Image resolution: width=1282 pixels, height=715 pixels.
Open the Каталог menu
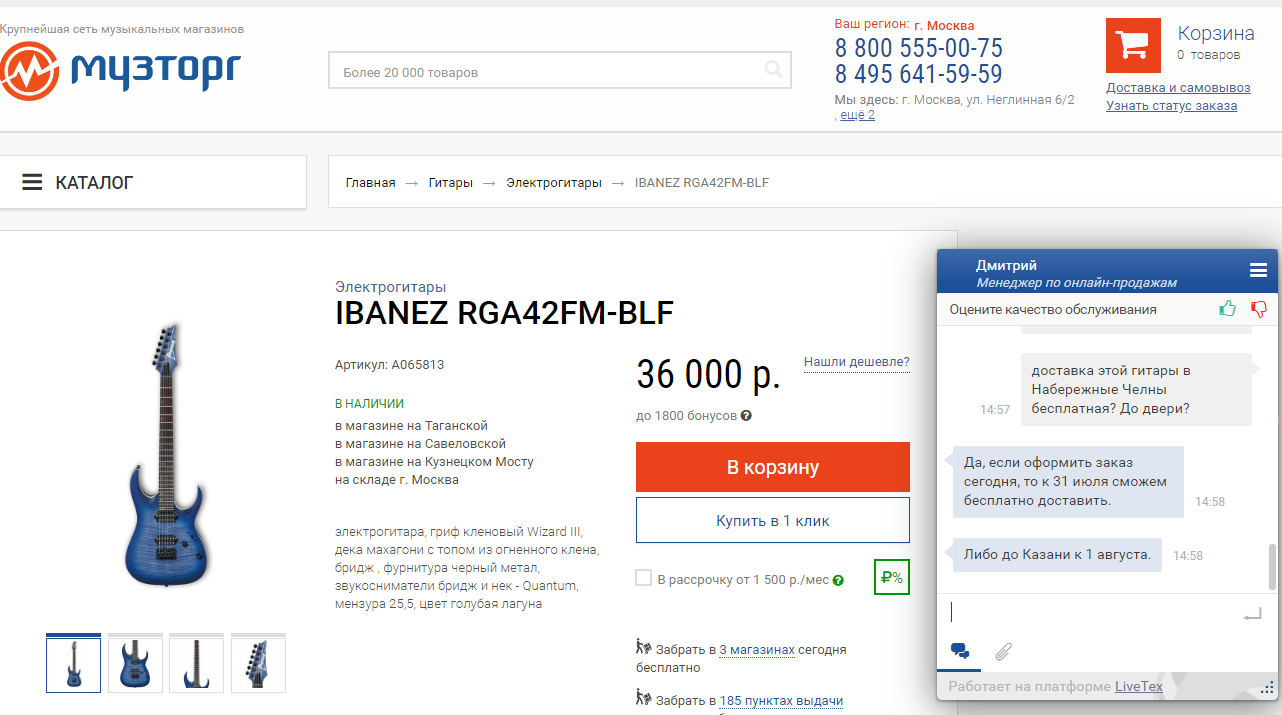pos(153,183)
